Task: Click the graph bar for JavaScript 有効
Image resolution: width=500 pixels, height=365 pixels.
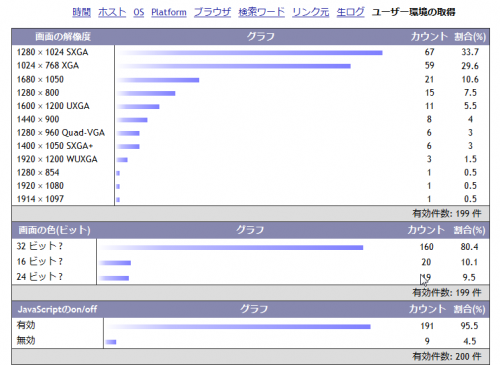Action: [x=238, y=327]
